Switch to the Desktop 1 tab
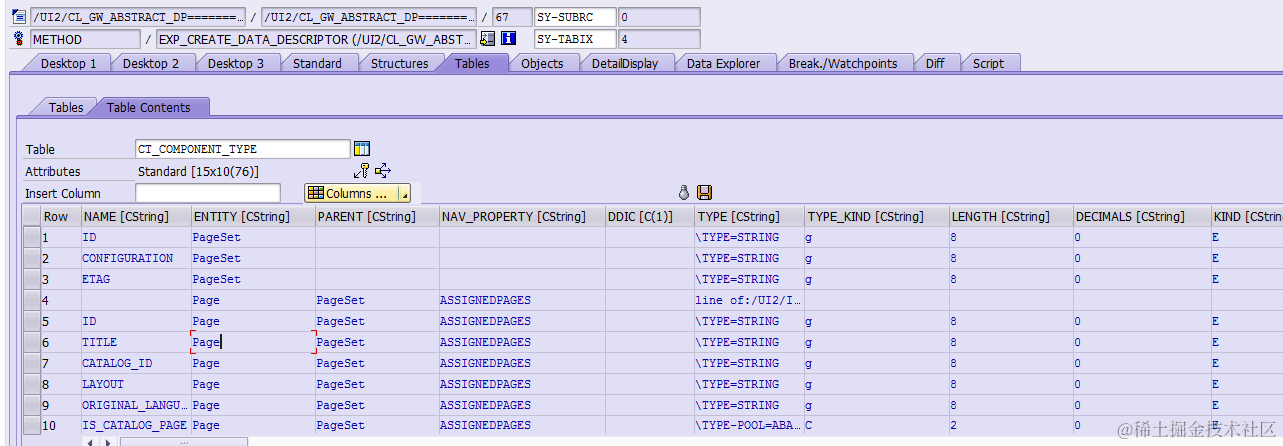Image resolution: width=1283 pixels, height=446 pixels. [x=68, y=63]
